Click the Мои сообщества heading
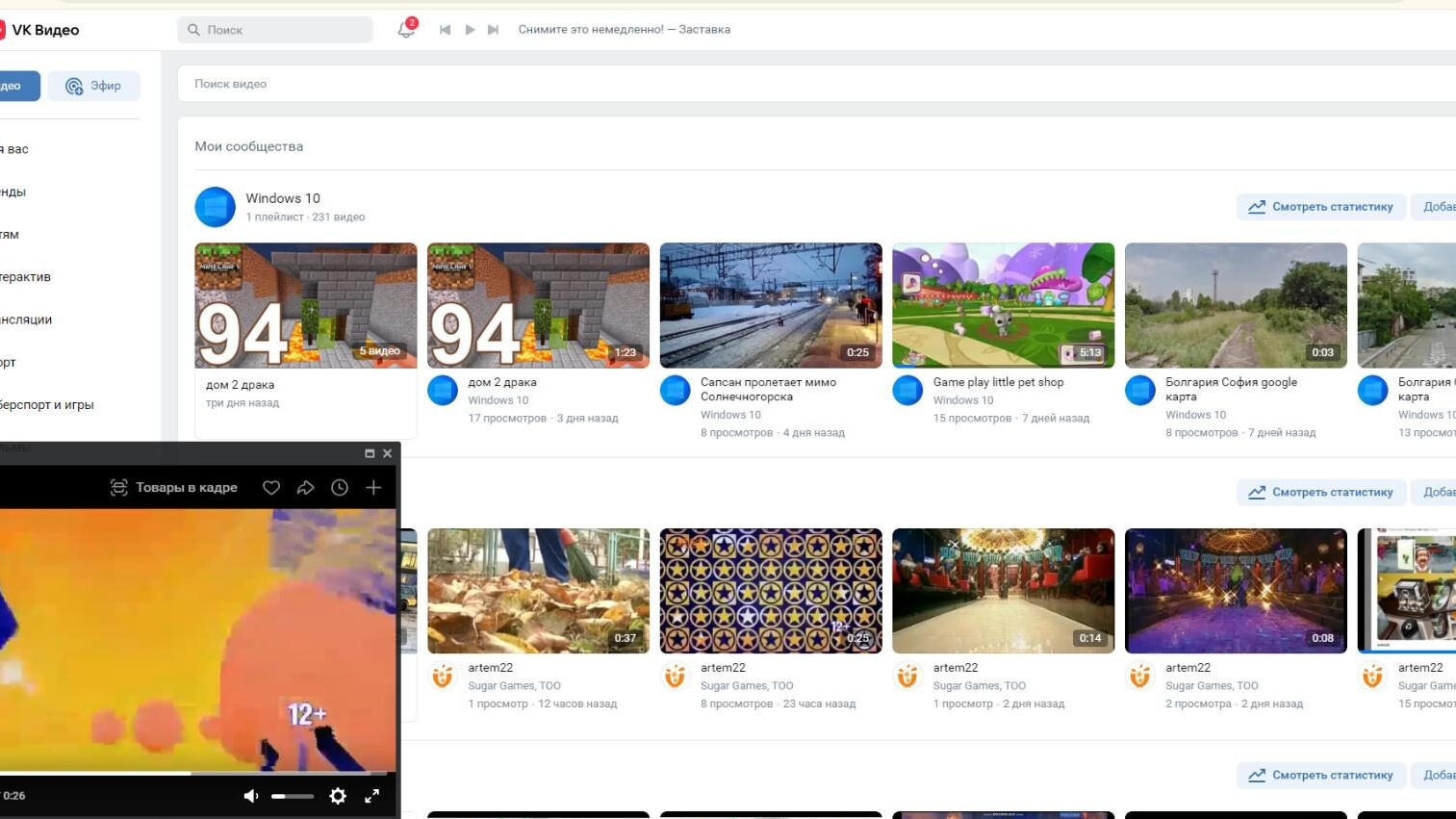Viewport: 1456px width, 819px height. coord(248,146)
